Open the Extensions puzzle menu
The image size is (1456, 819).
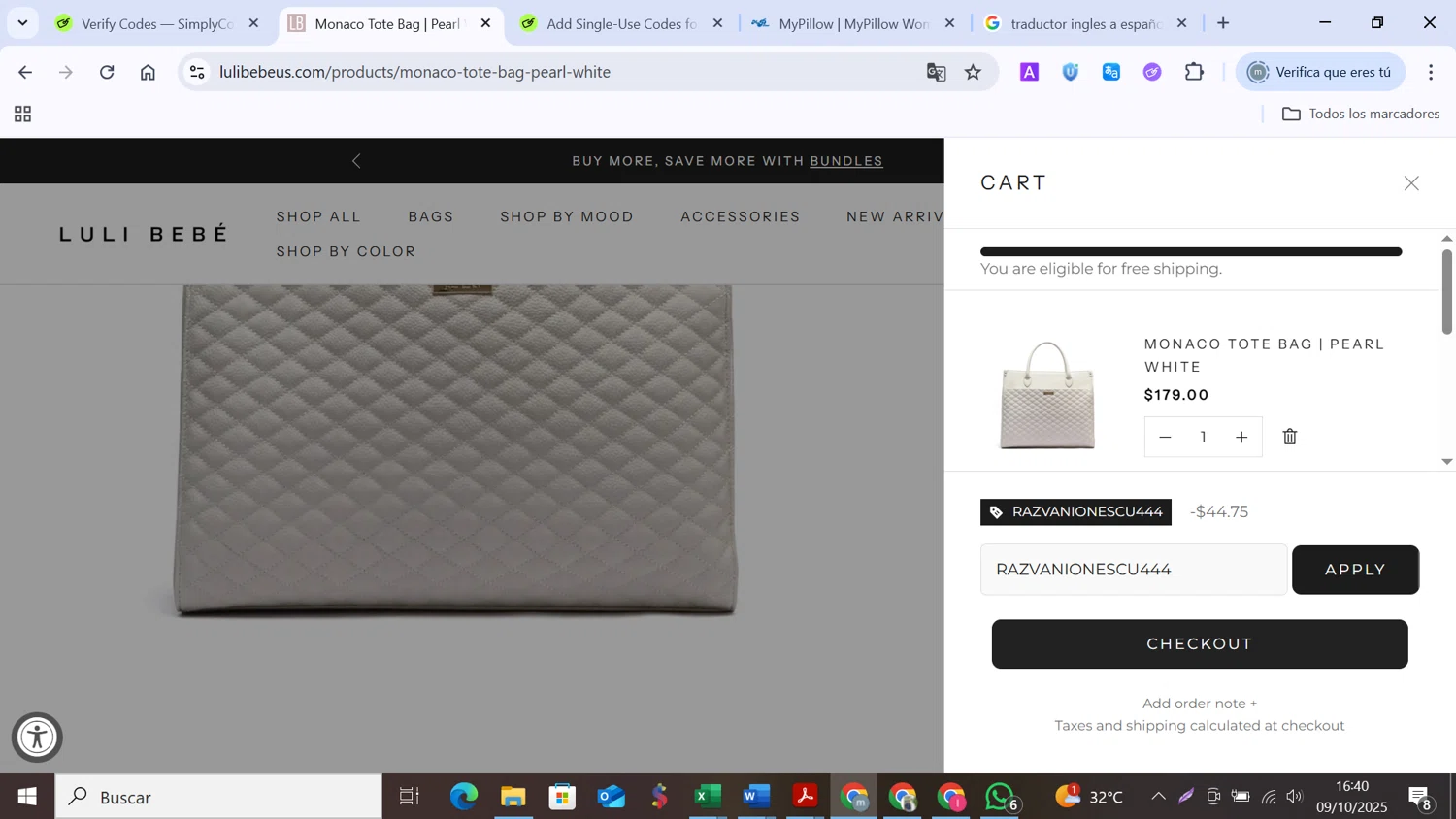tap(1194, 72)
